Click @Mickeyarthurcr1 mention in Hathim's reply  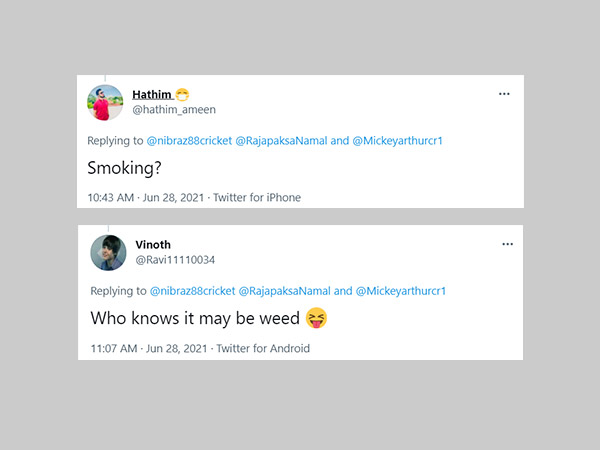click(400, 141)
